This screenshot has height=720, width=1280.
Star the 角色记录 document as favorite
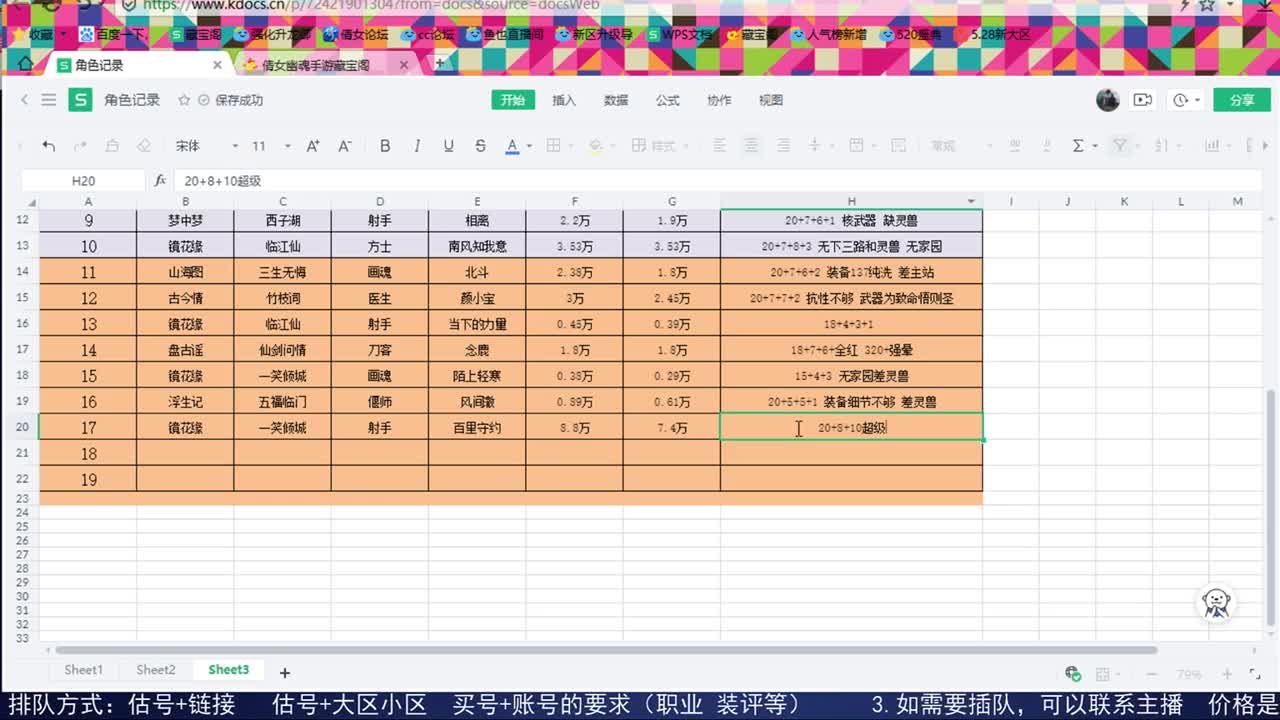184,100
